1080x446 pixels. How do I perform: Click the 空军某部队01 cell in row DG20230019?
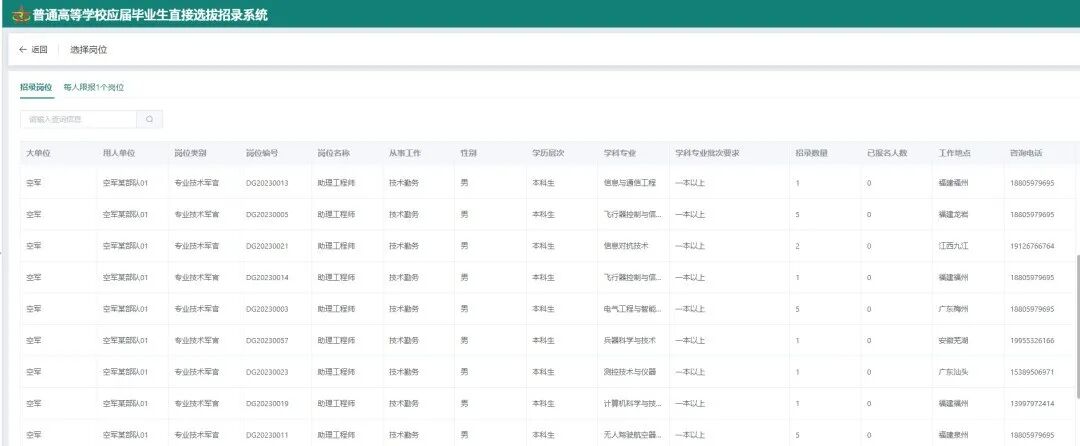click(x=125, y=403)
